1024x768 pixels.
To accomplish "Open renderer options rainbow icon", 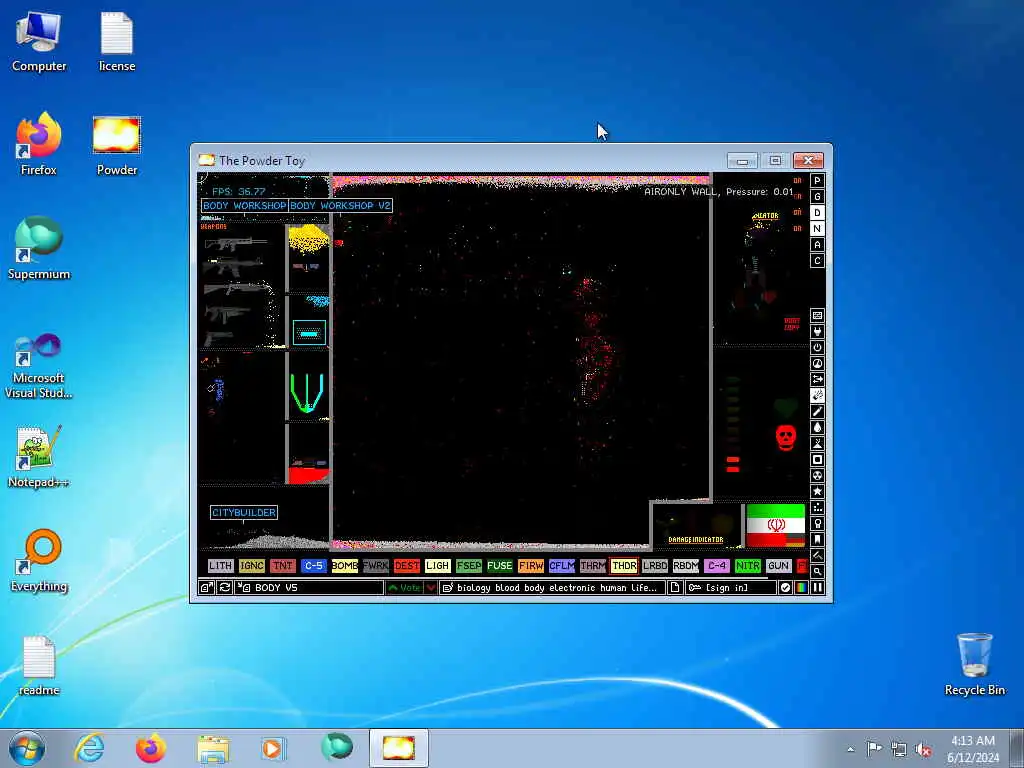I will click(x=801, y=588).
